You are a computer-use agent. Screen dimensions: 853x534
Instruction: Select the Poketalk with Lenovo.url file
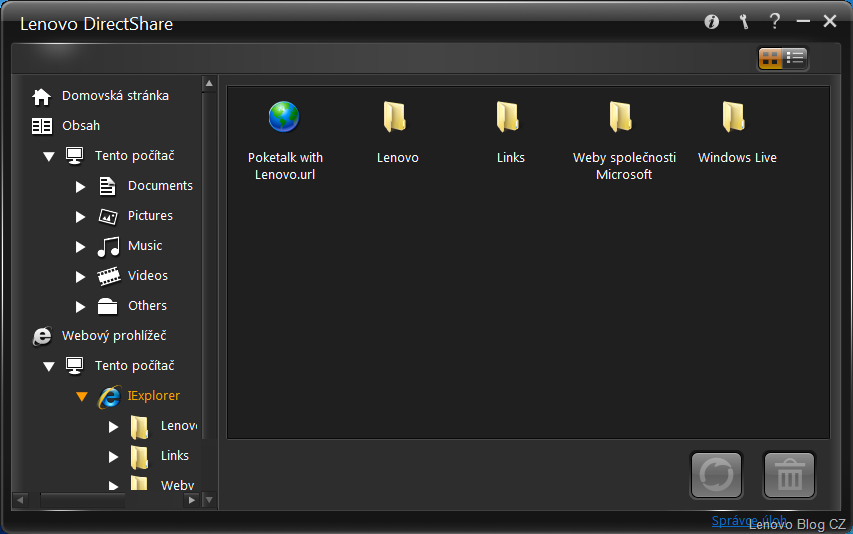[x=285, y=118]
